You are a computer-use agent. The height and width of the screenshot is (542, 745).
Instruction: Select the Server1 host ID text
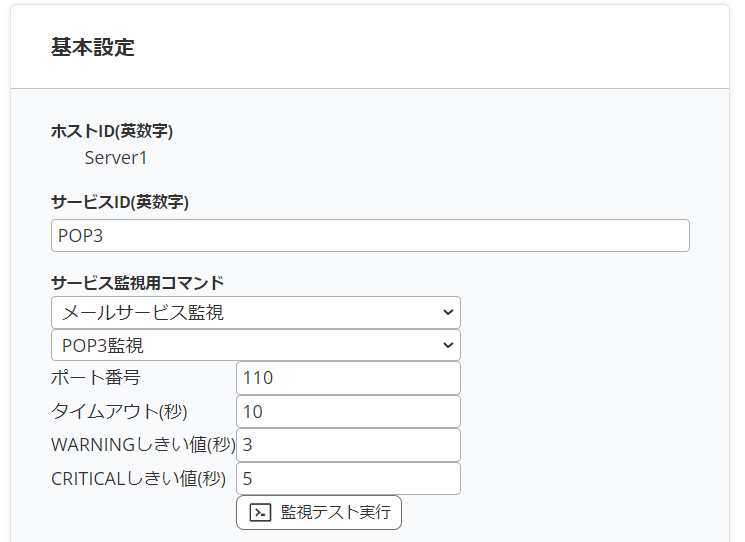pyautogui.click(x=116, y=158)
